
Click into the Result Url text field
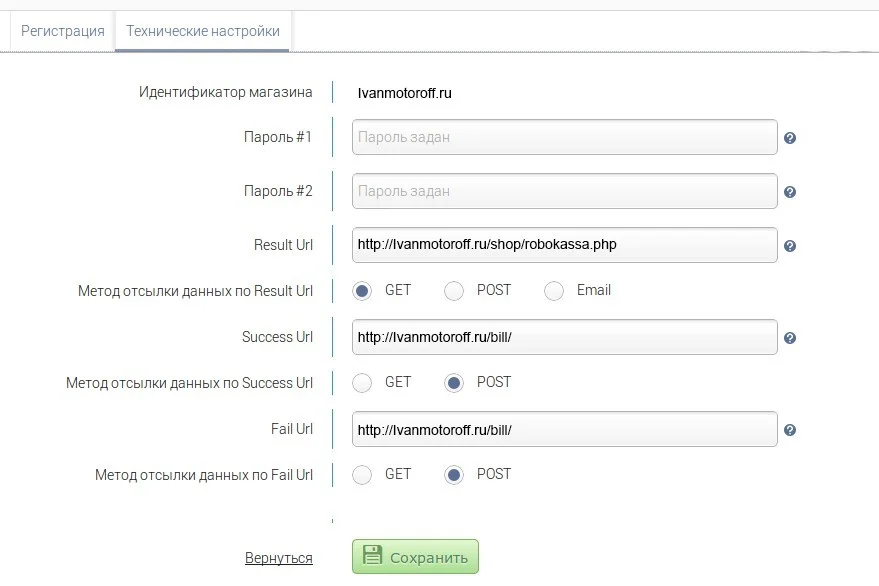point(564,245)
